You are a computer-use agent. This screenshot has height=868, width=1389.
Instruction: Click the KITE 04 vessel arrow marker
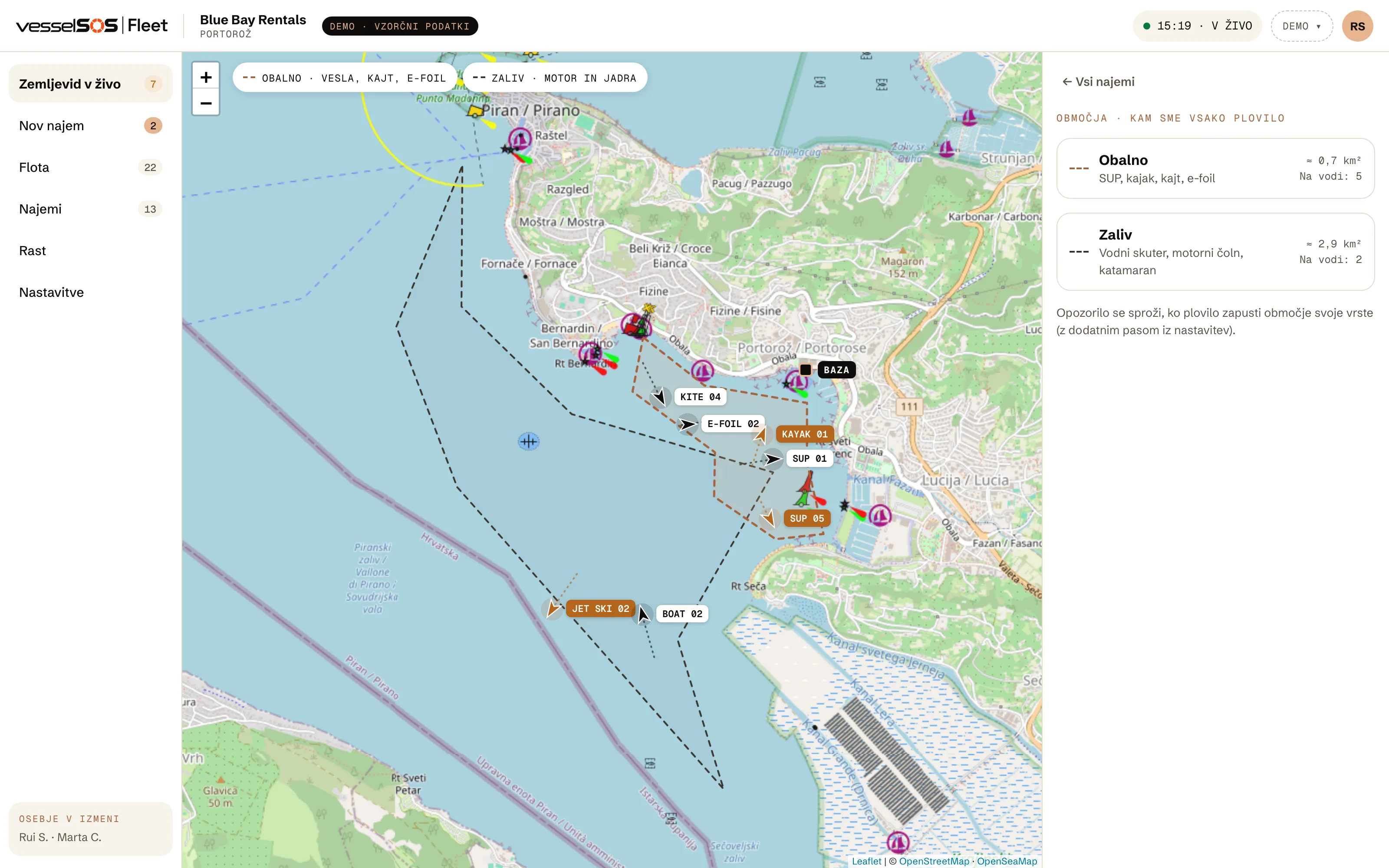click(660, 397)
